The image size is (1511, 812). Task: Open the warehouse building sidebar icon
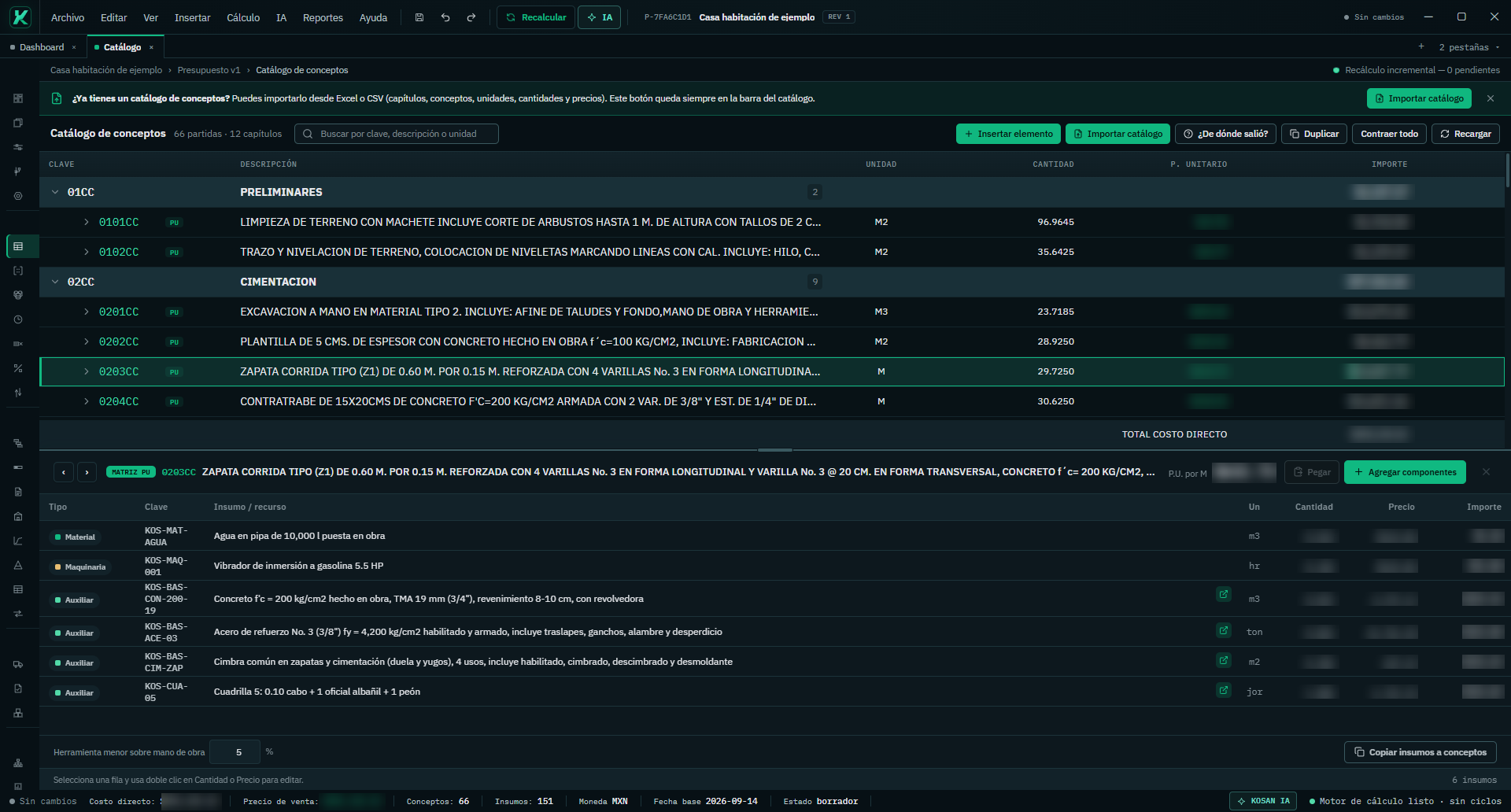click(x=18, y=516)
